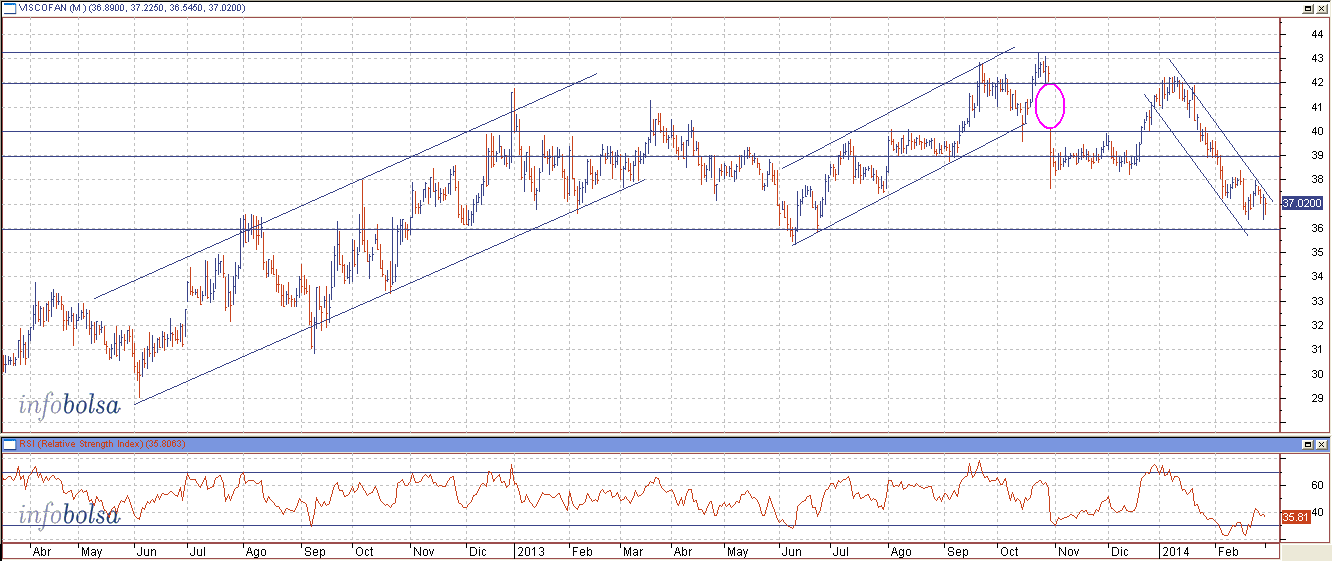Select the RSI (Relative Strength Index) title bar
Image resolution: width=1332 pixels, height=561 pixels.
click(665, 444)
